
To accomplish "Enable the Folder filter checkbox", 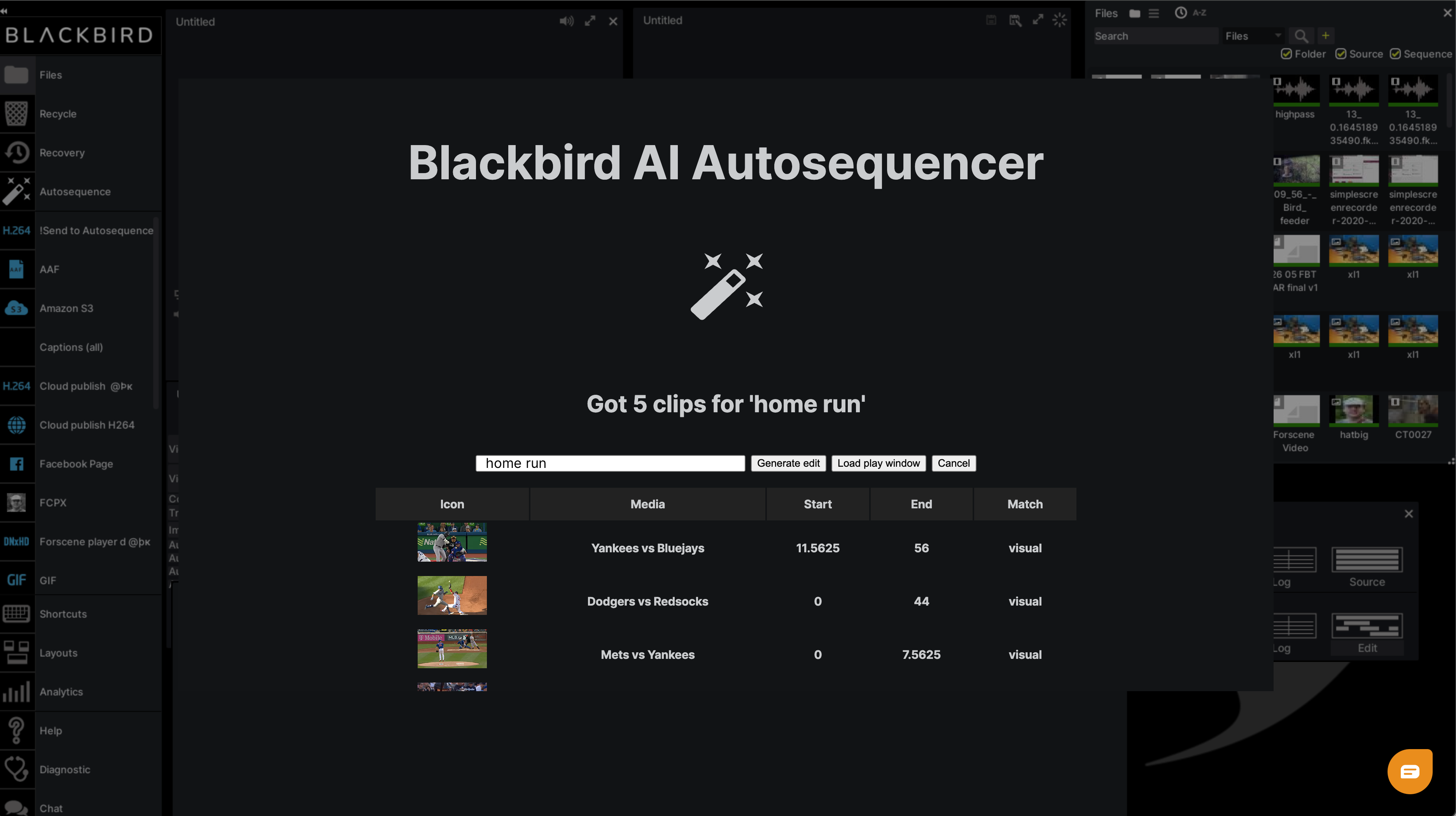I will click(x=1287, y=54).
